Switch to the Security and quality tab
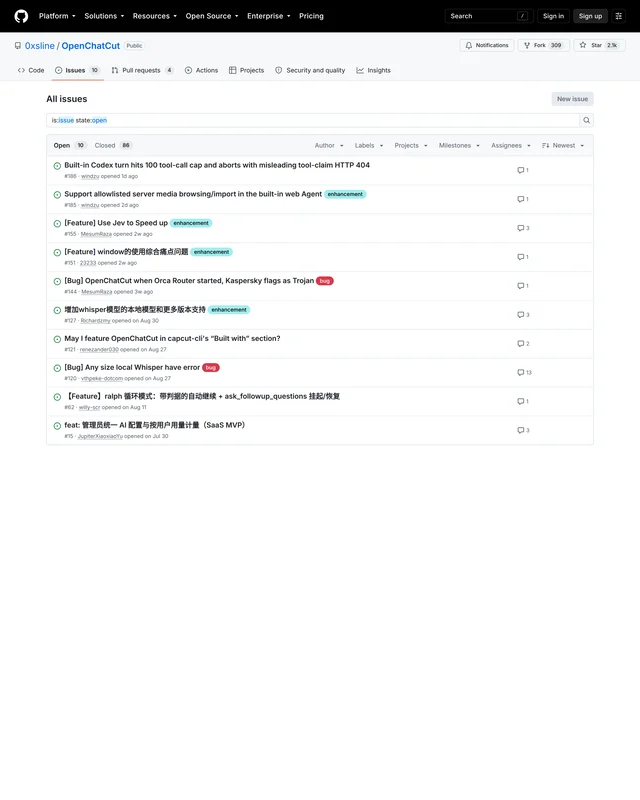This screenshot has height=800, width=640. [x=310, y=70]
